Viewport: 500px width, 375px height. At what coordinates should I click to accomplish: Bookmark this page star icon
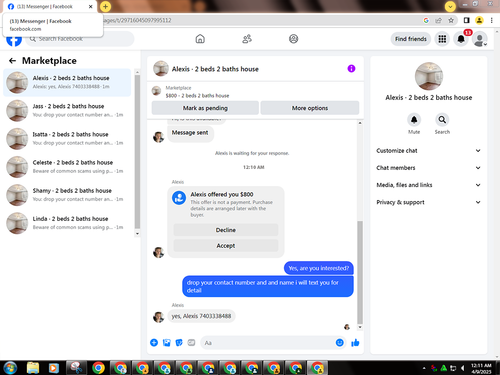[x=451, y=20]
